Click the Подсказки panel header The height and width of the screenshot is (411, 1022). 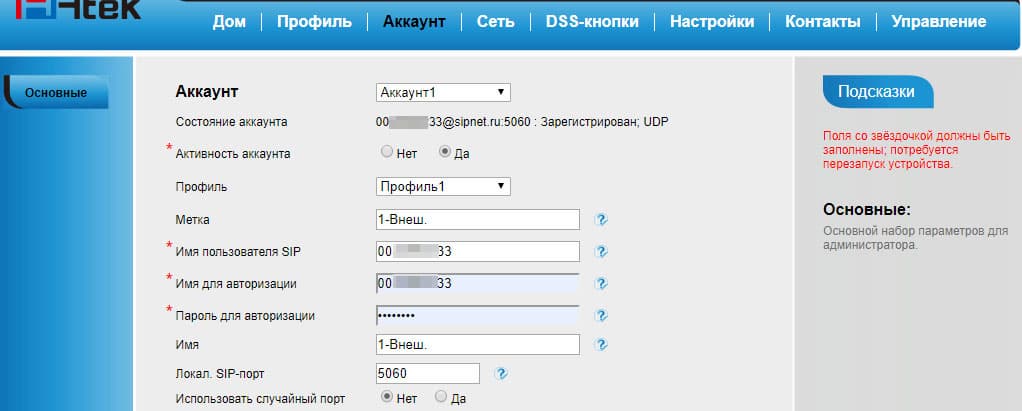877,92
